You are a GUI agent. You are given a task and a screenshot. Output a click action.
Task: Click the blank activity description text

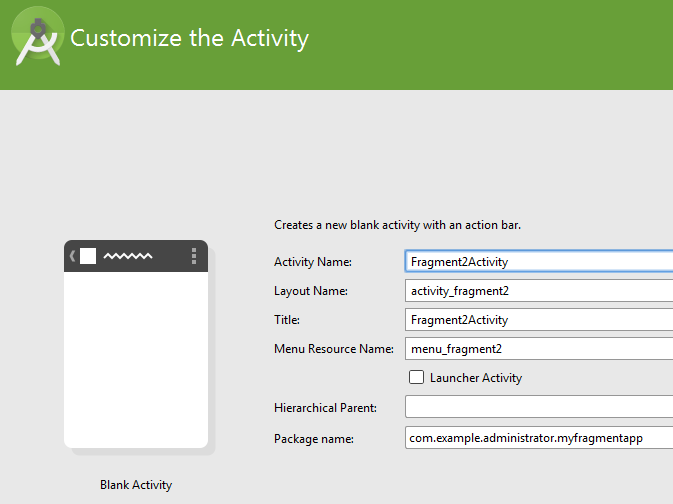397,225
